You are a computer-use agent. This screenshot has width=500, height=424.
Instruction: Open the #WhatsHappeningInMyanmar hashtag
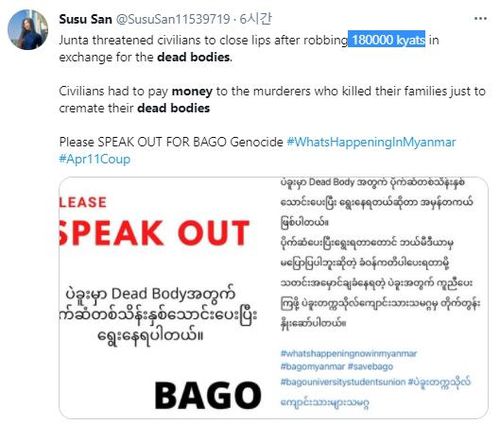(x=371, y=142)
